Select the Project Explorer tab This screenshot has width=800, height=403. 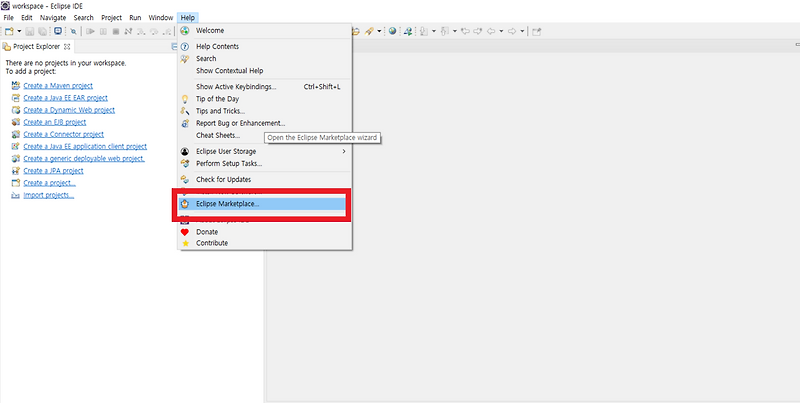(36, 46)
